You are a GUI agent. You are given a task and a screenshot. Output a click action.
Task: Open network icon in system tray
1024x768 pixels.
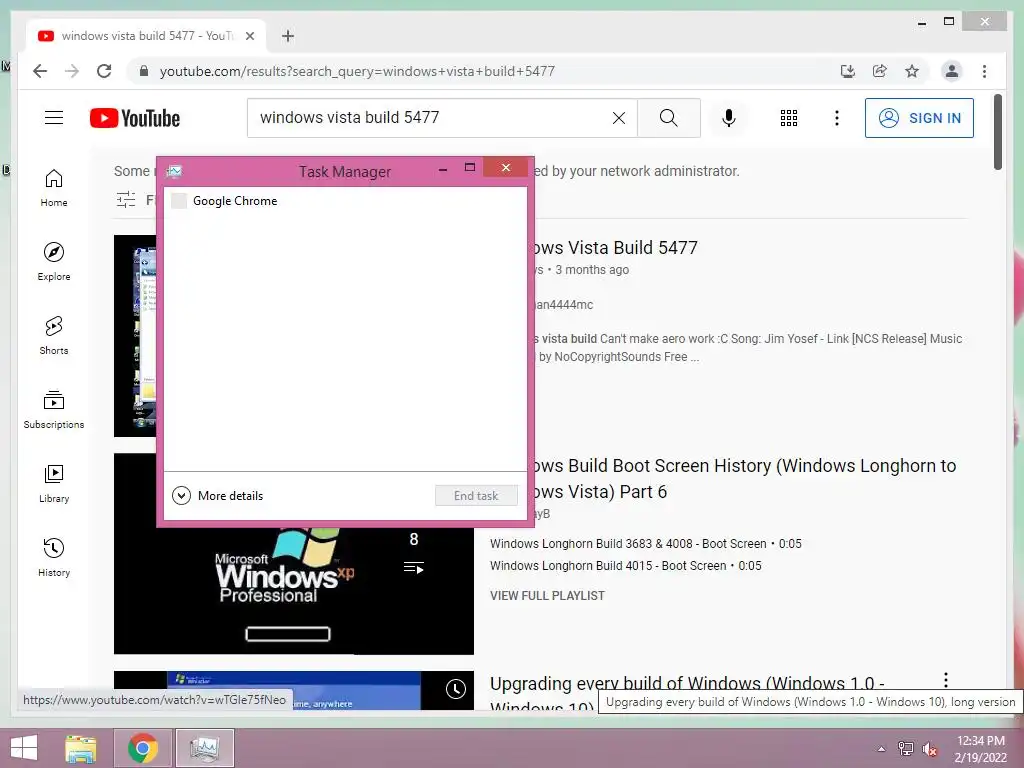[x=906, y=749]
